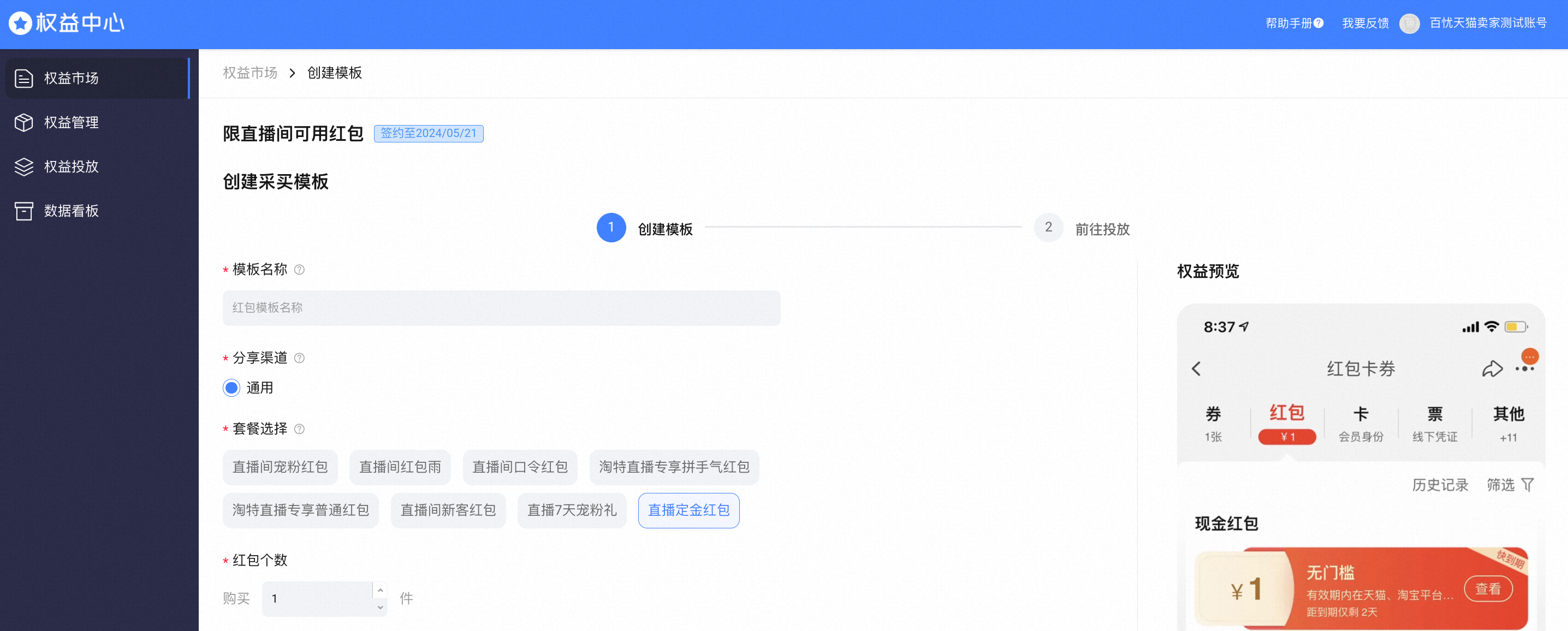This screenshot has height=631, width=1568.
Task: Choose the 直播间宠粉红包 package
Action: click(280, 467)
